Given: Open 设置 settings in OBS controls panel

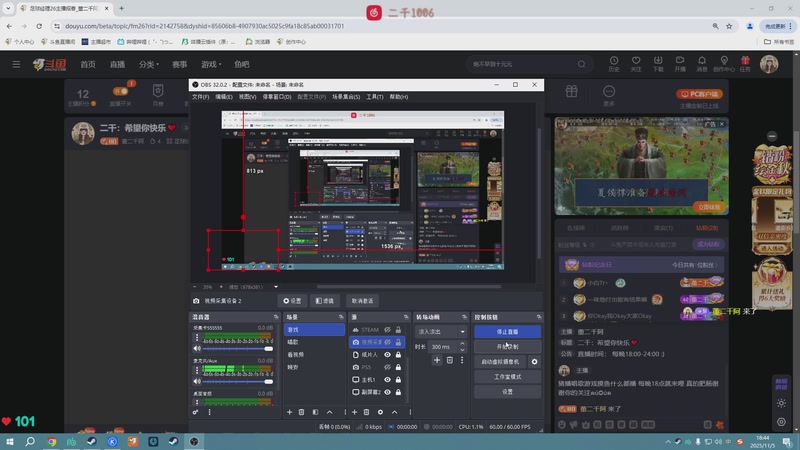Looking at the screenshot, I should pos(507,392).
